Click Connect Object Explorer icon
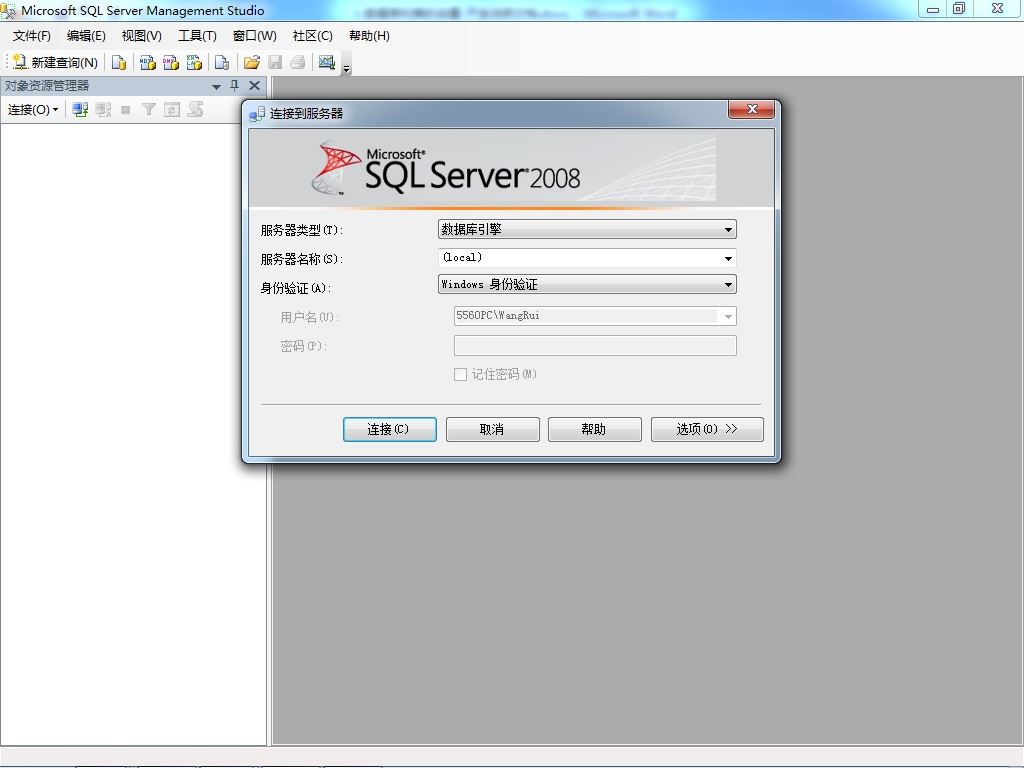This screenshot has width=1024, height=768. tap(80, 110)
